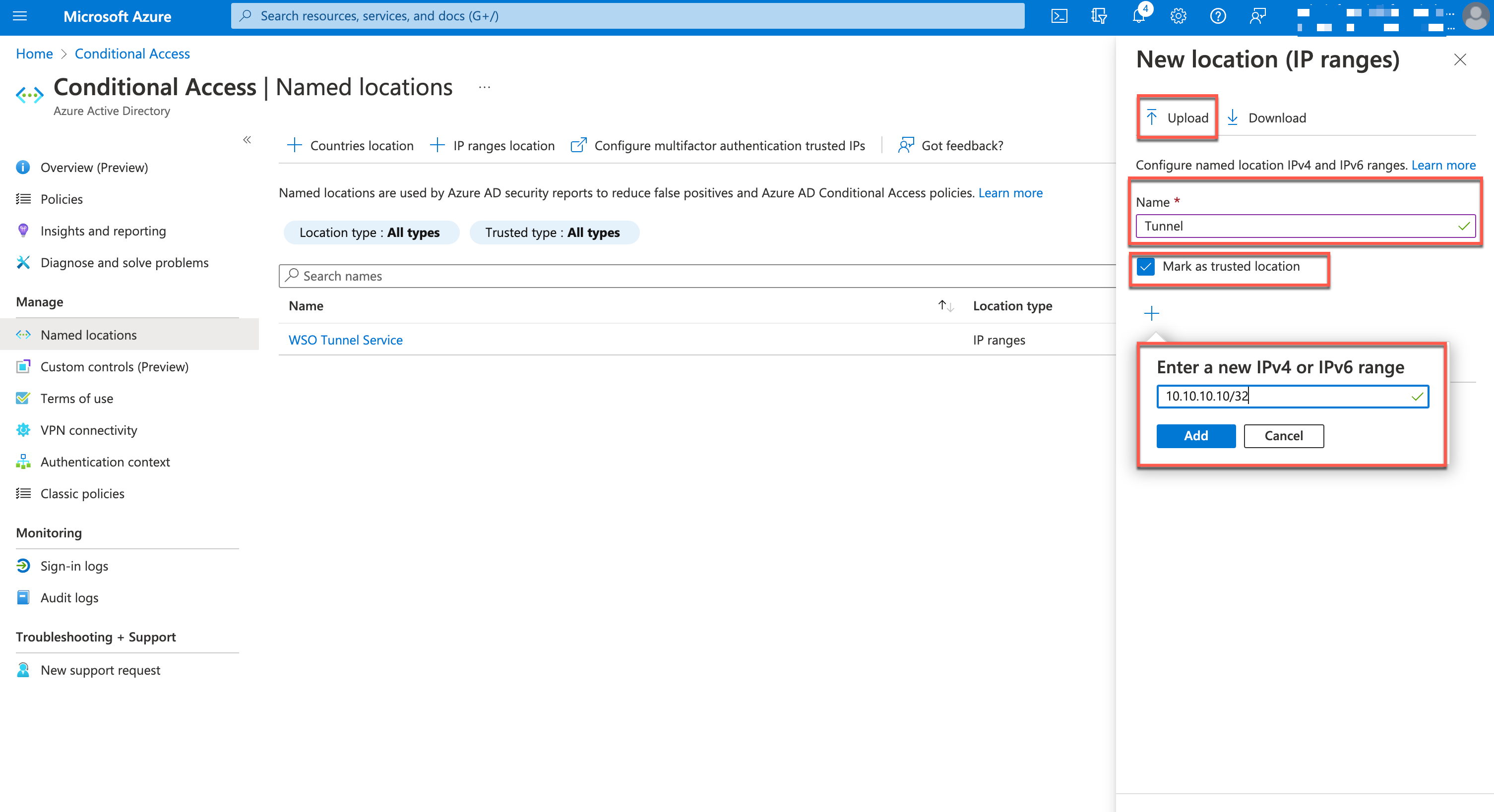
Task: Open the Location type All types filter
Action: click(371, 232)
